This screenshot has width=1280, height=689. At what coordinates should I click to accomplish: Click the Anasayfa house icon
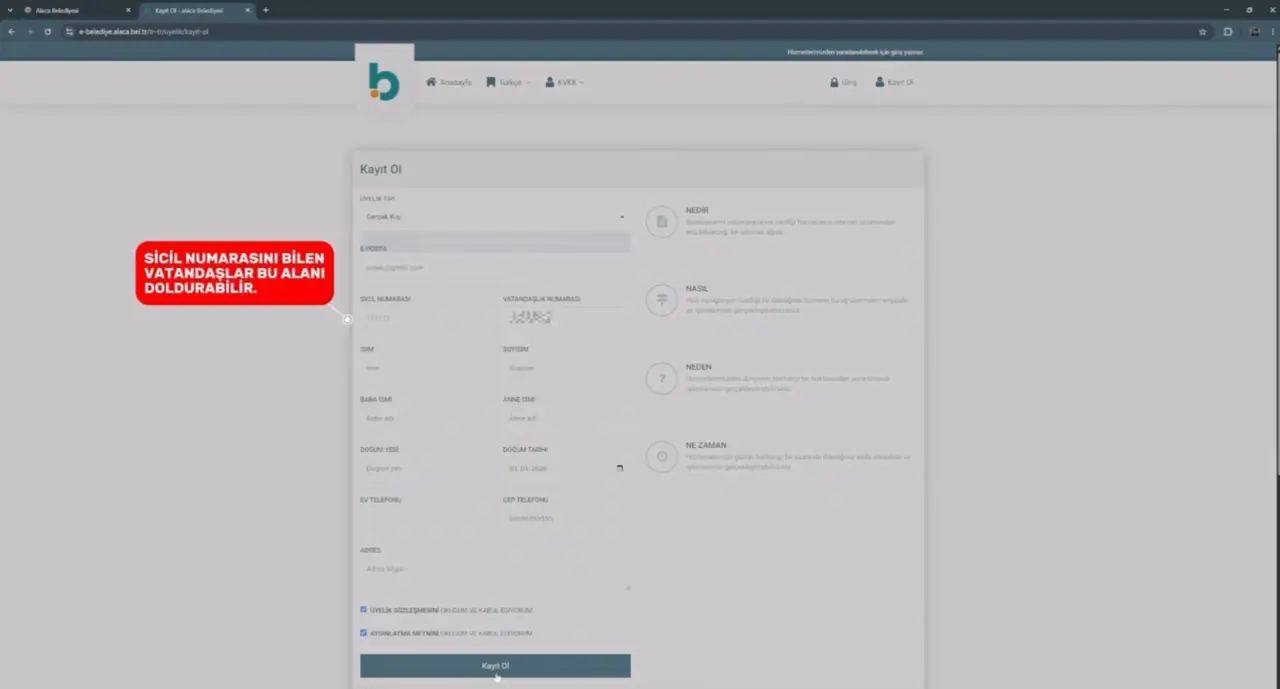(431, 82)
